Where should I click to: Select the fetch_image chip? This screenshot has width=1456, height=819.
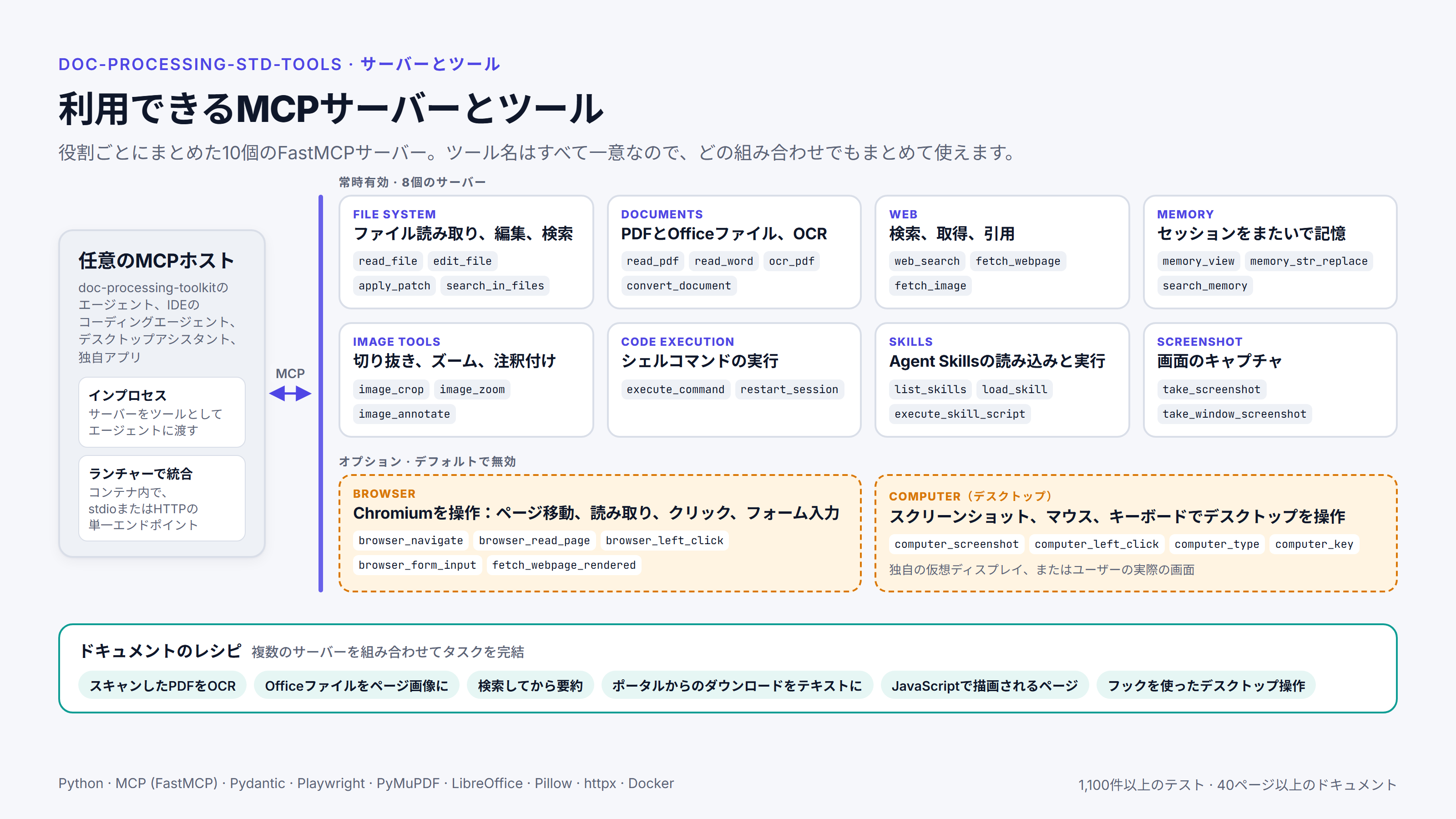[930, 286]
